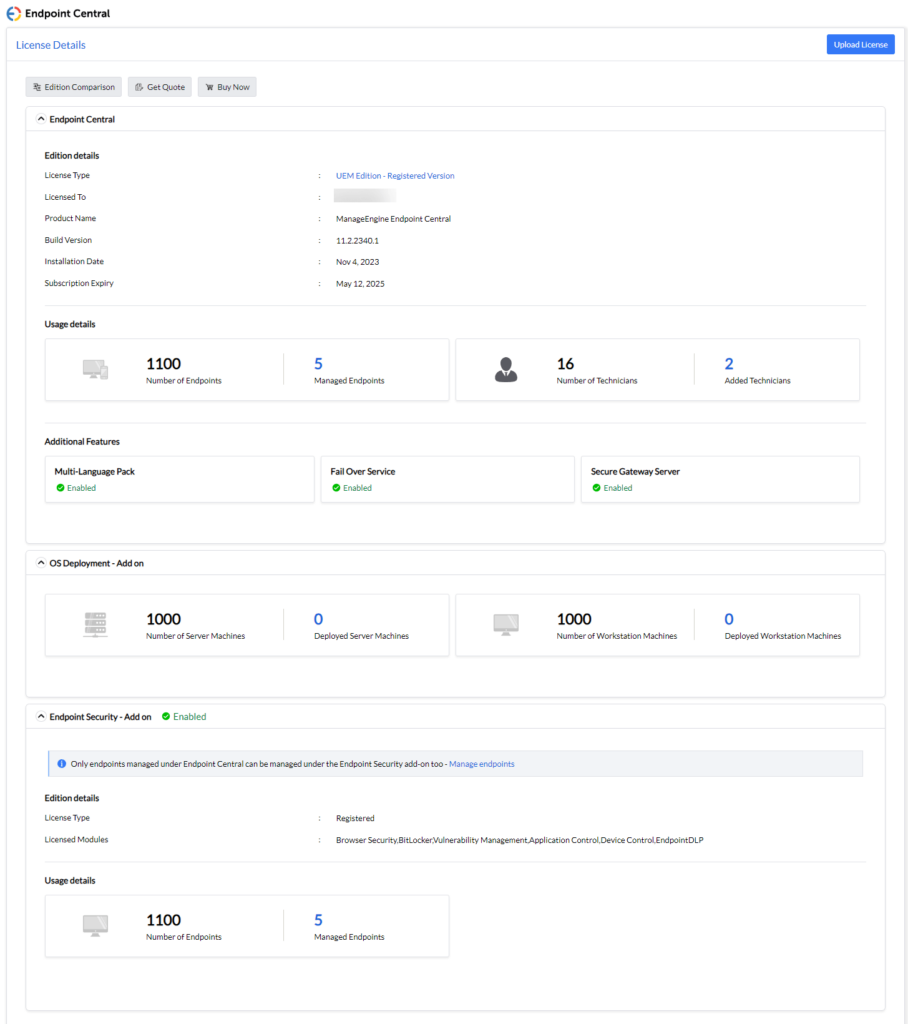Open the Edition Comparison button
This screenshot has width=908, height=1024.
(74, 87)
